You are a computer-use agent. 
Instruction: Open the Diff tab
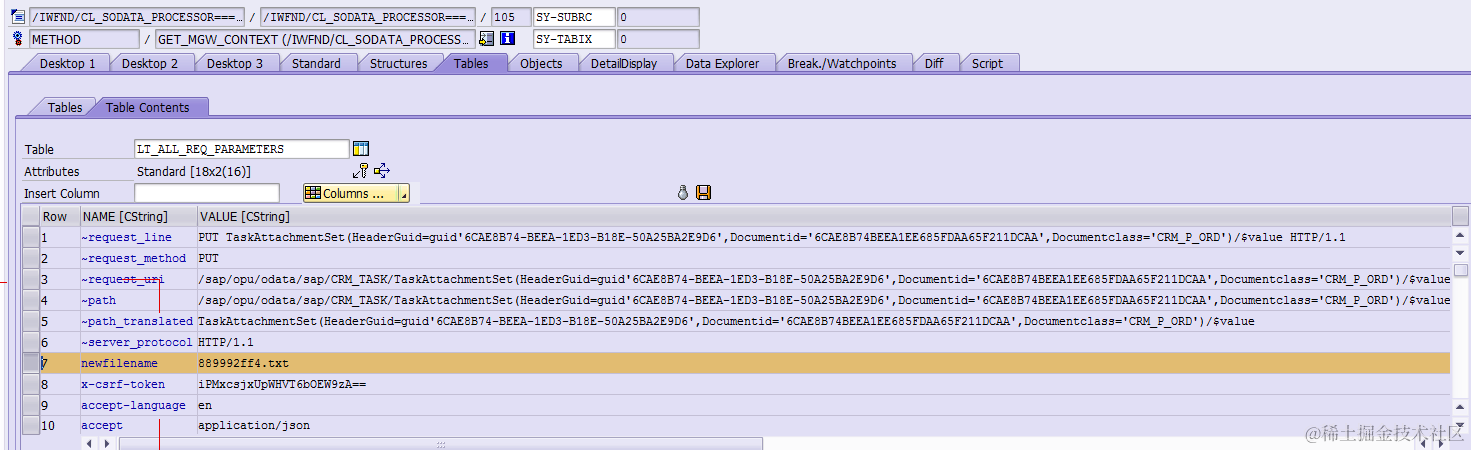[933, 63]
